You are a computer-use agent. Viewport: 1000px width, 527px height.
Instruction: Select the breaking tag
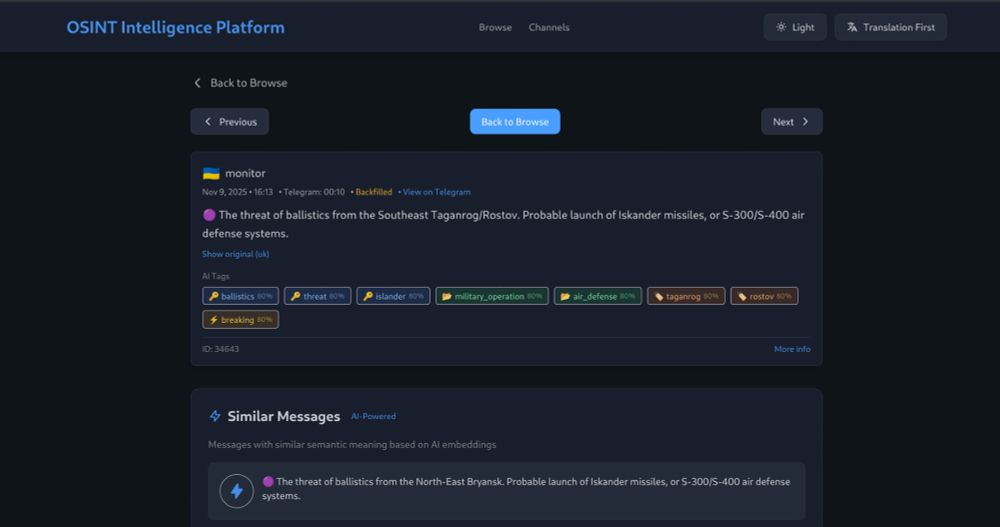[x=240, y=320]
